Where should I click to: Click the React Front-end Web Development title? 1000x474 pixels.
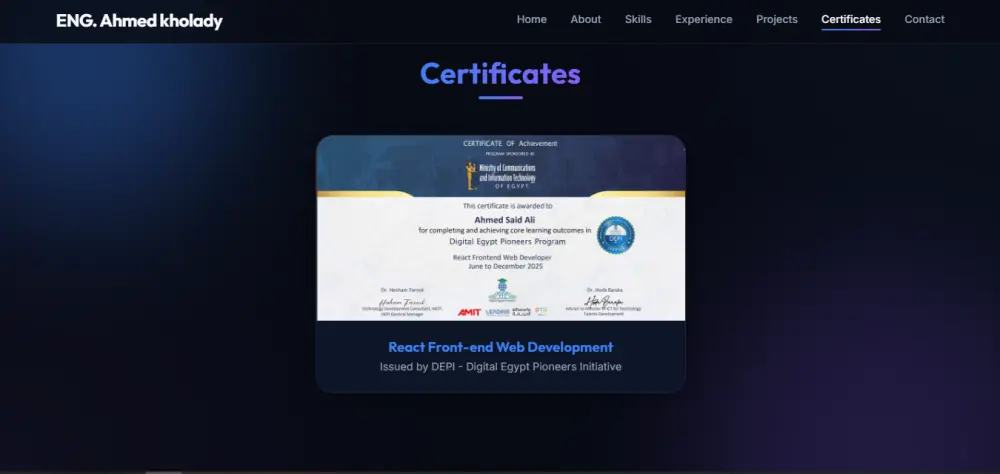click(x=501, y=347)
